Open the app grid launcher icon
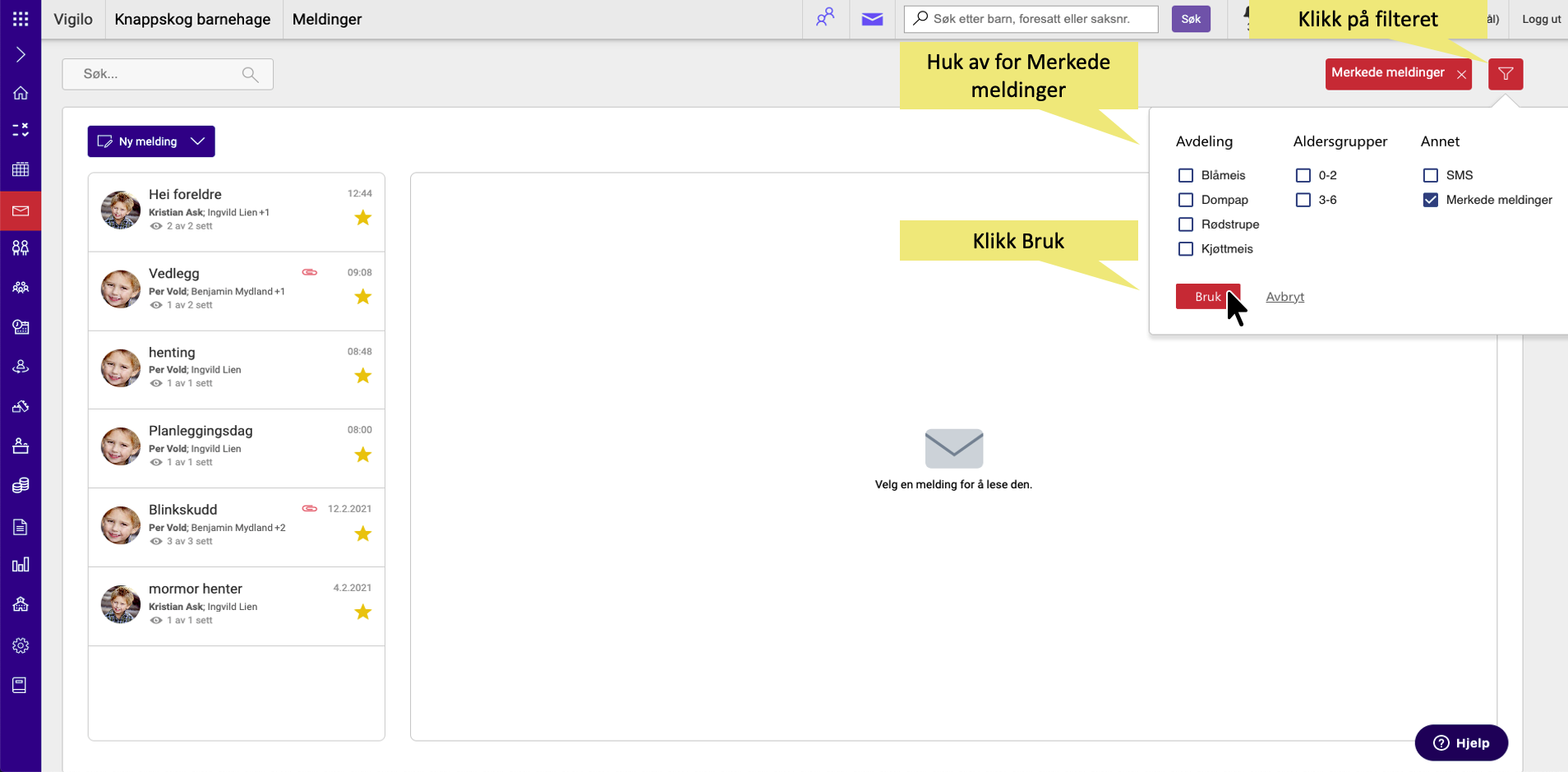This screenshot has width=1568, height=772. pyautogui.click(x=21, y=19)
